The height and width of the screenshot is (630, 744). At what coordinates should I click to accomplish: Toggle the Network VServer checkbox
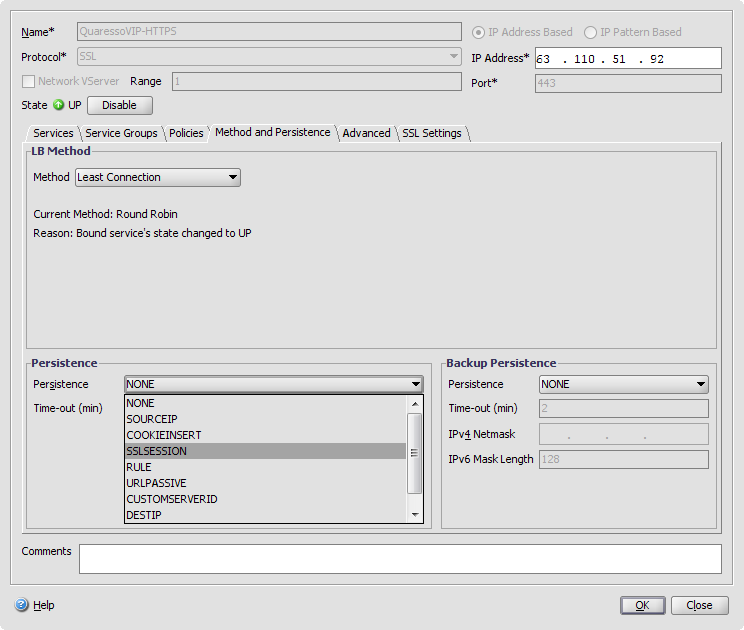pos(28,81)
